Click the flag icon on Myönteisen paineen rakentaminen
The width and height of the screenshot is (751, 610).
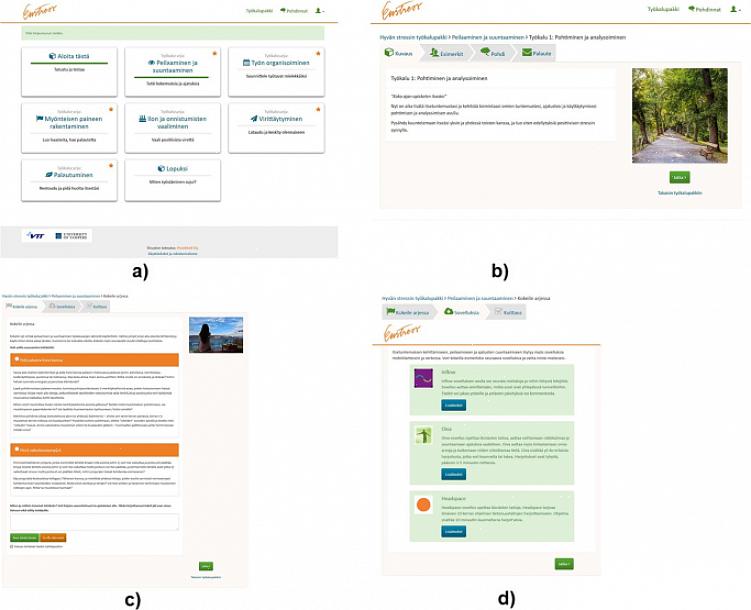tap(39, 118)
